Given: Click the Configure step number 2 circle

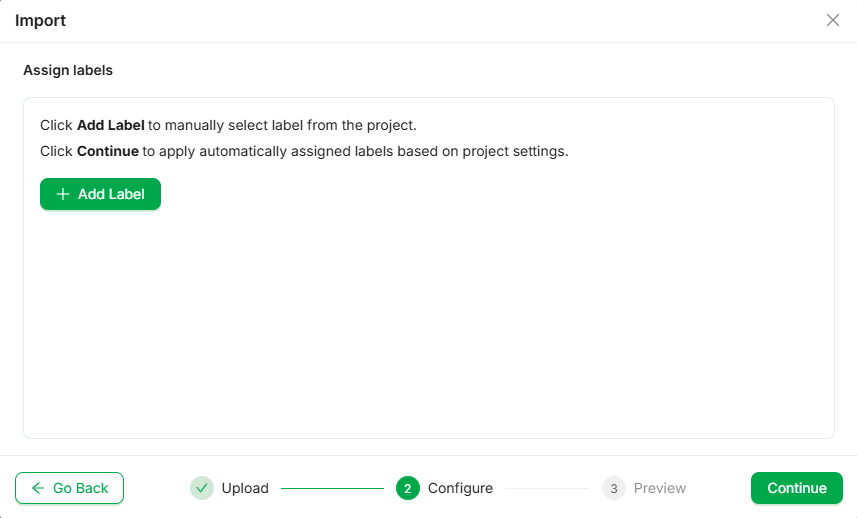Looking at the screenshot, I should tap(407, 488).
